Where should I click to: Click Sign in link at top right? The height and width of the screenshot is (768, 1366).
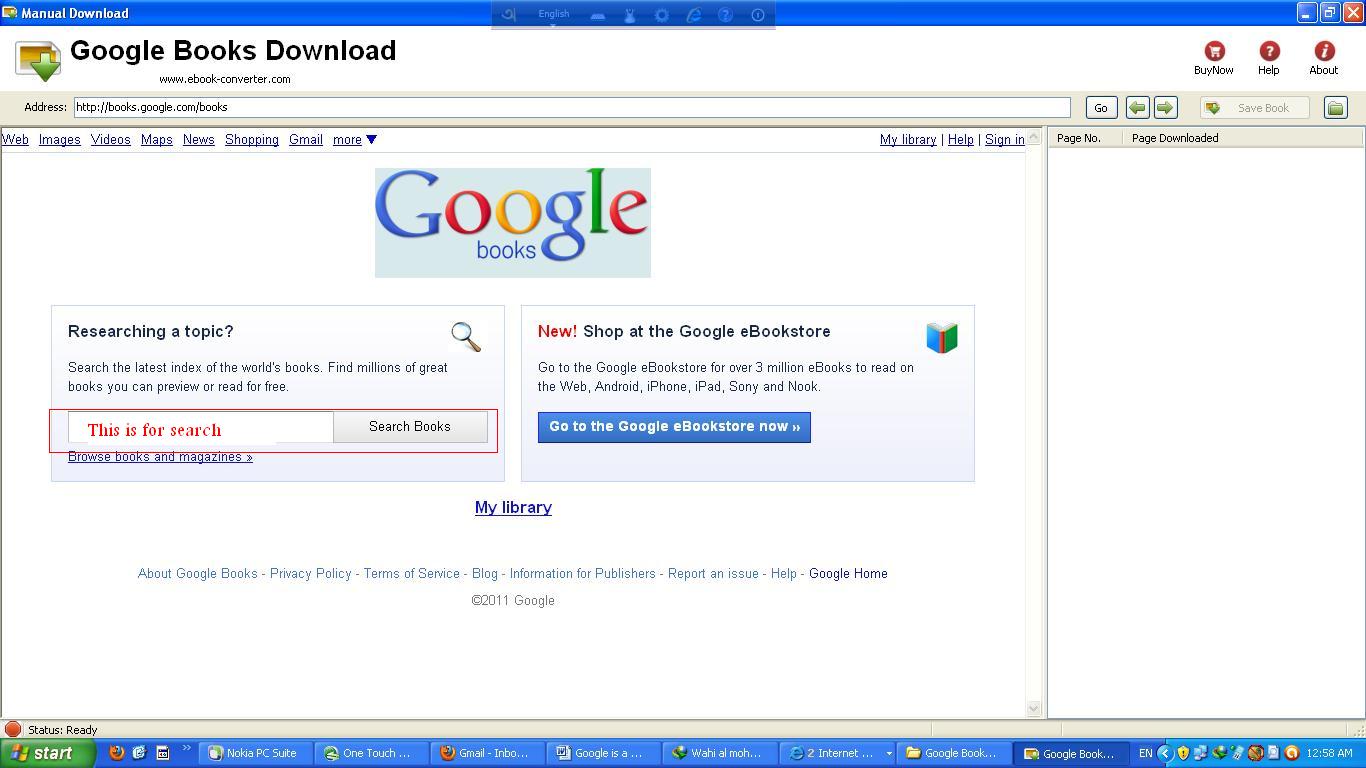pos(1004,140)
